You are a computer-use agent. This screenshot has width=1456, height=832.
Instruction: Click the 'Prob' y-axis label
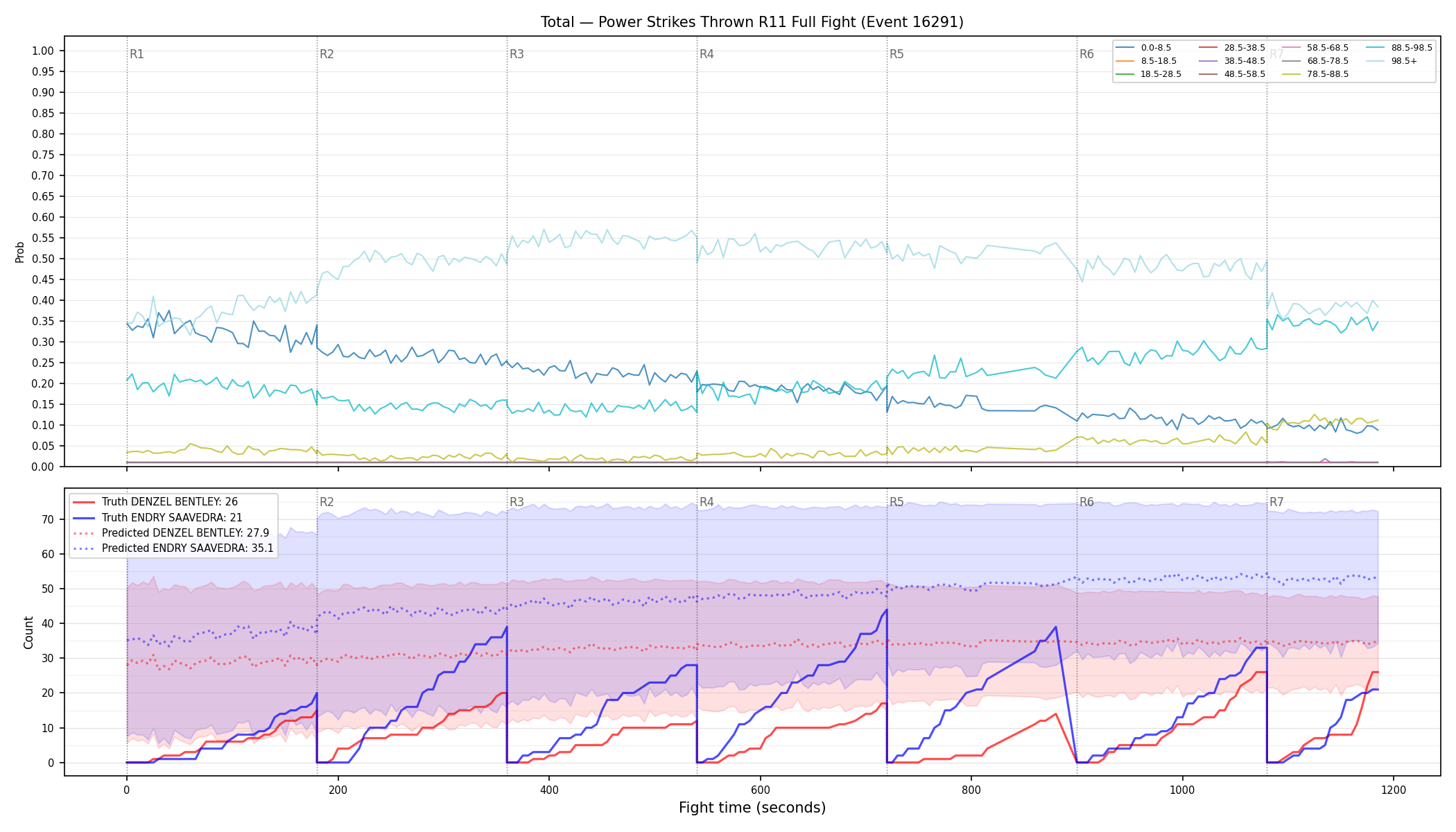pyautogui.click(x=19, y=252)
